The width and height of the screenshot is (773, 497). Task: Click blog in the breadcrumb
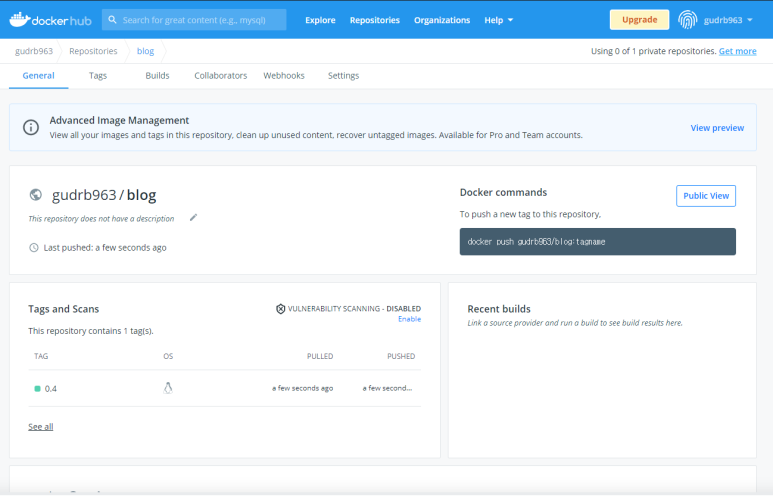pyautogui.click(x=145, y=51)
